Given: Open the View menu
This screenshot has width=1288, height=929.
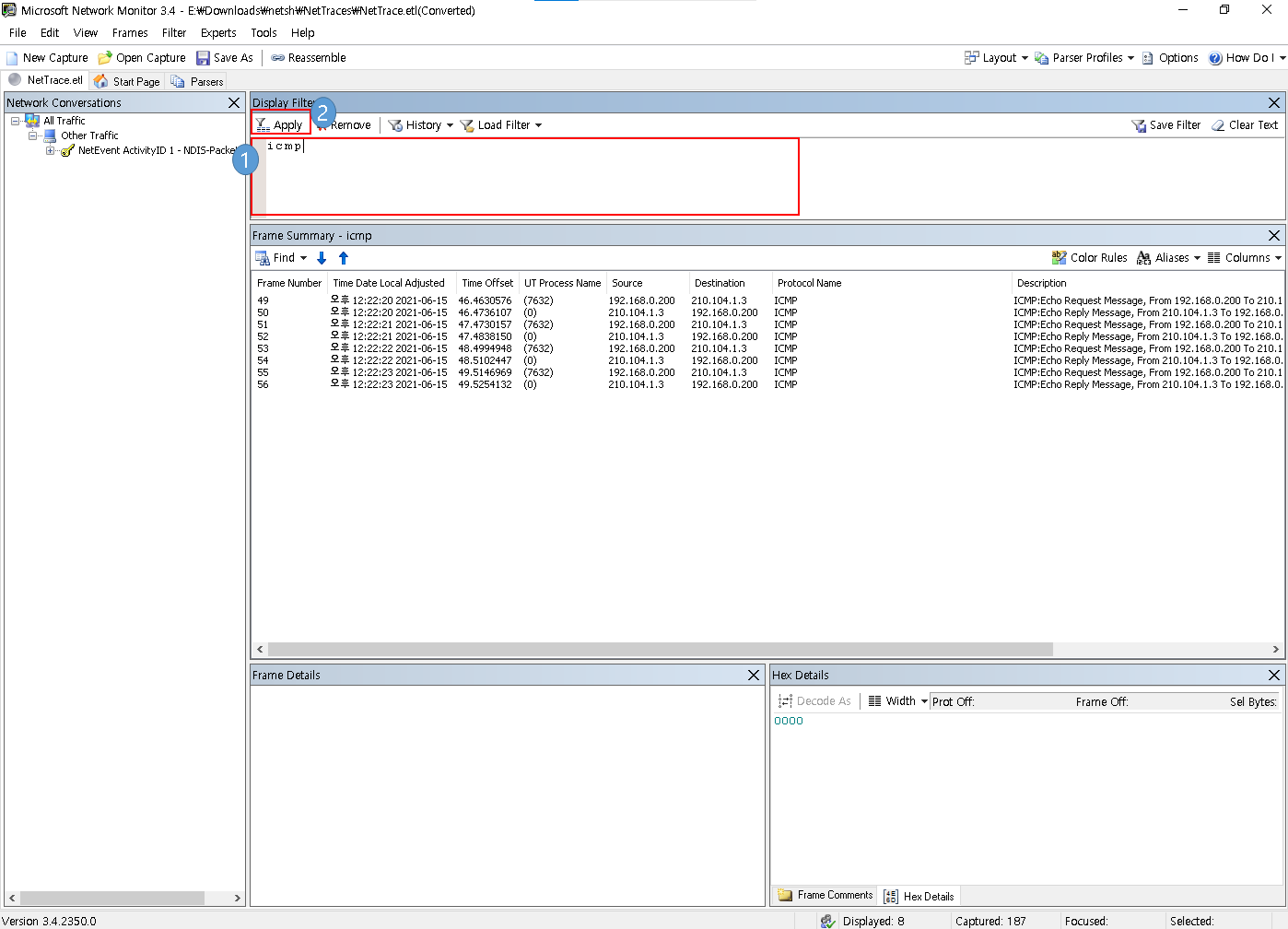Looking at the screenshot, I should pyautogui.click(x=86, y=33).
